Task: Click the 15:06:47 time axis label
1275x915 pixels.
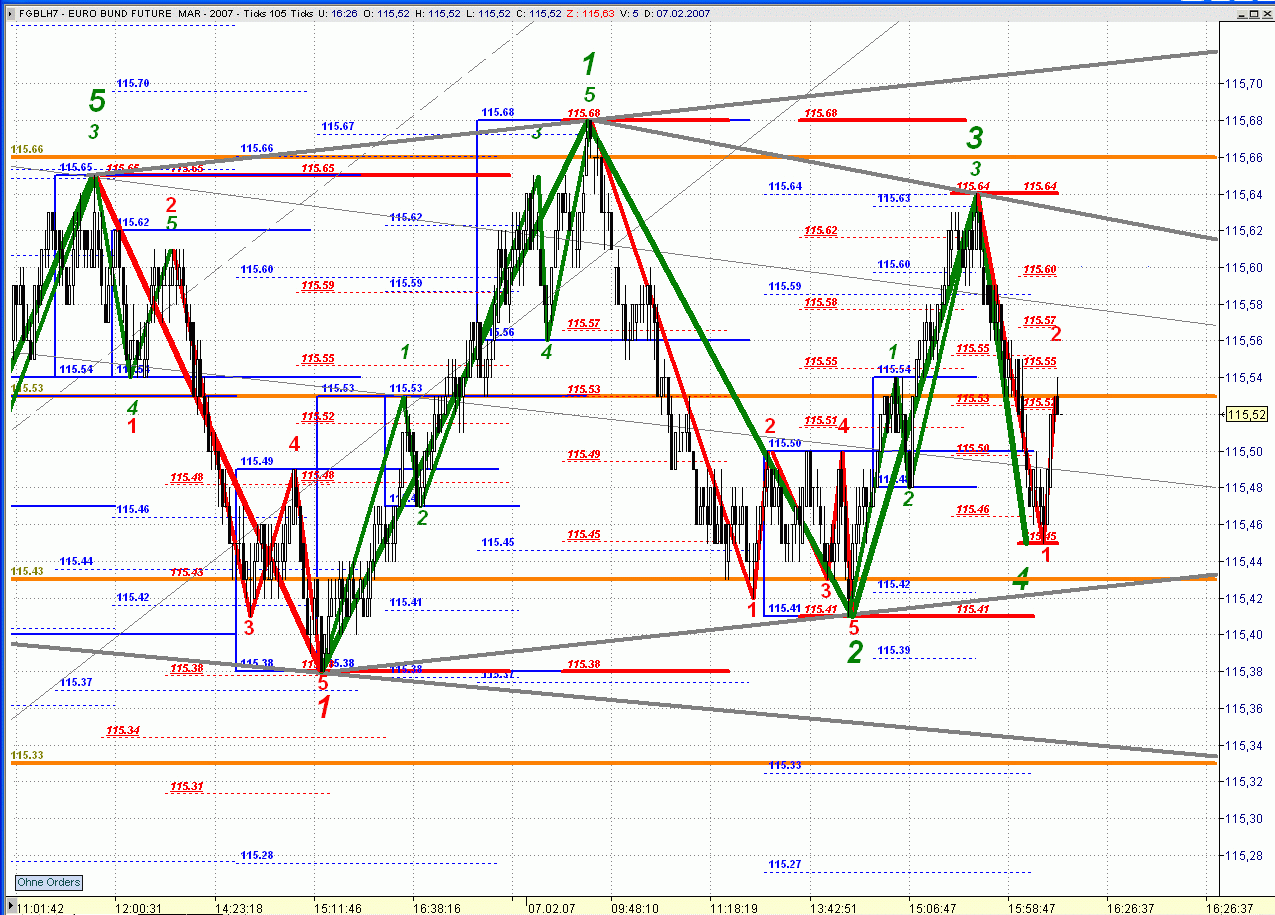Action: tap(932, 908)
